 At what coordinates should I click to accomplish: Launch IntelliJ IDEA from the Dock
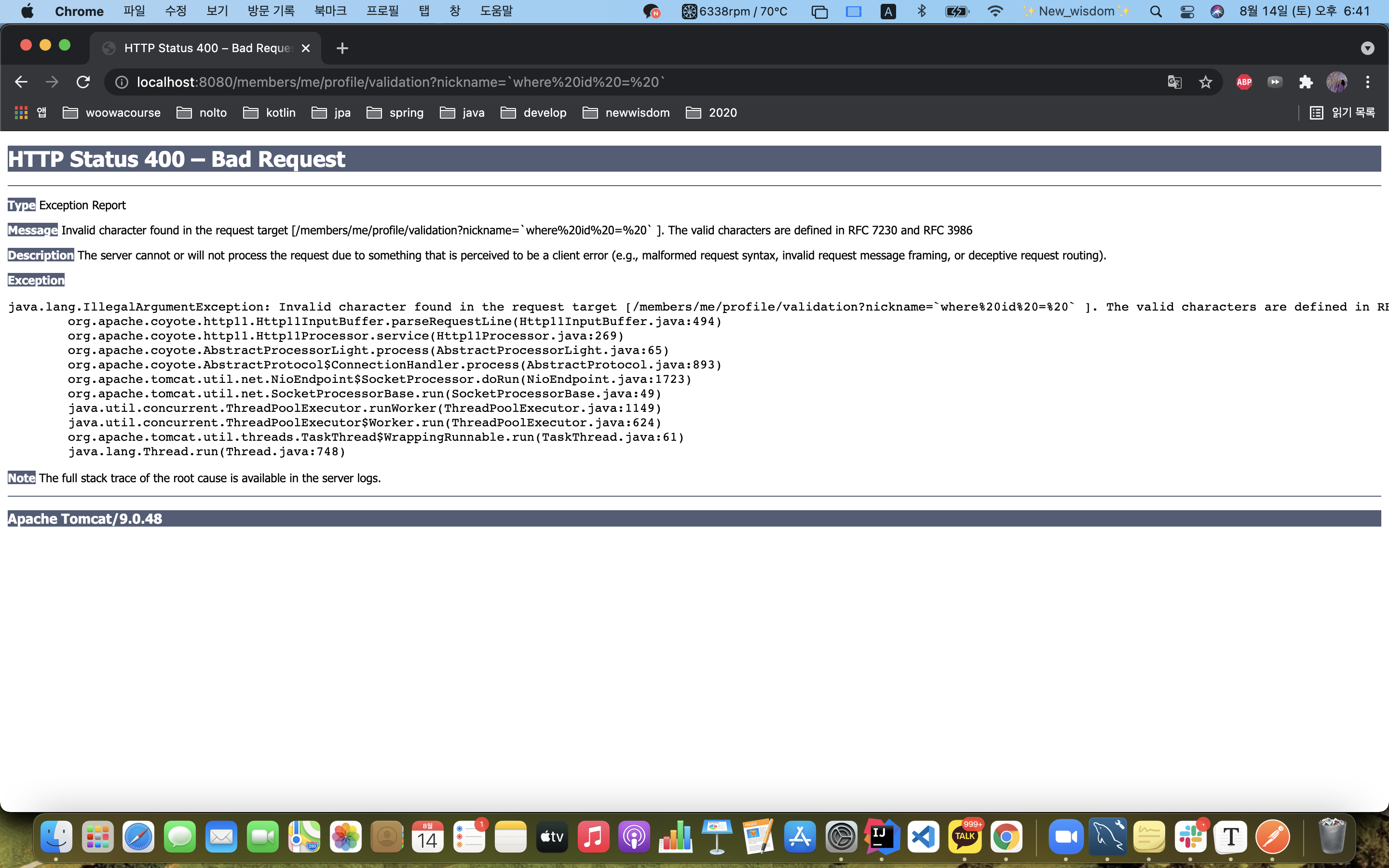882,837
